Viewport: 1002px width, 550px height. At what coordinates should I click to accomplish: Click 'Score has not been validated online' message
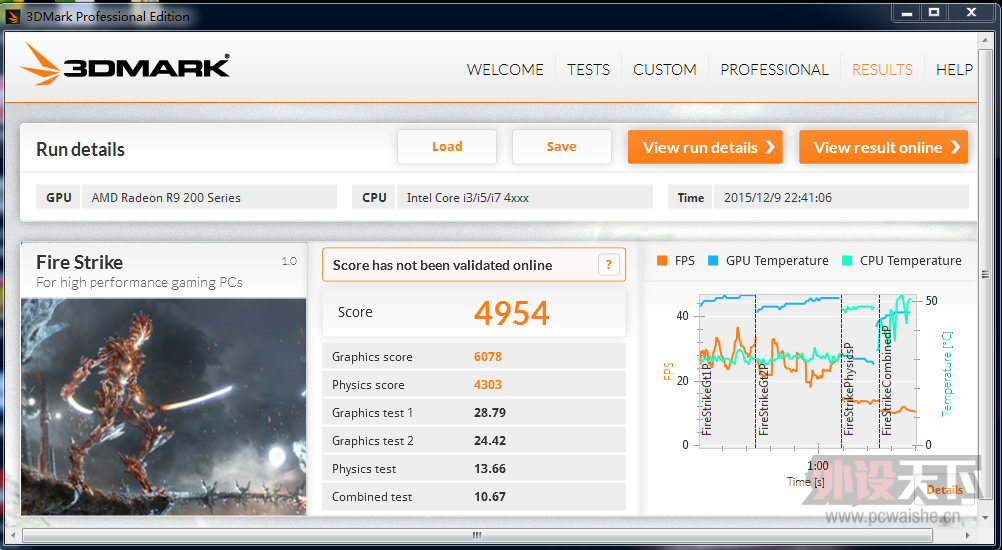(442, 265)
